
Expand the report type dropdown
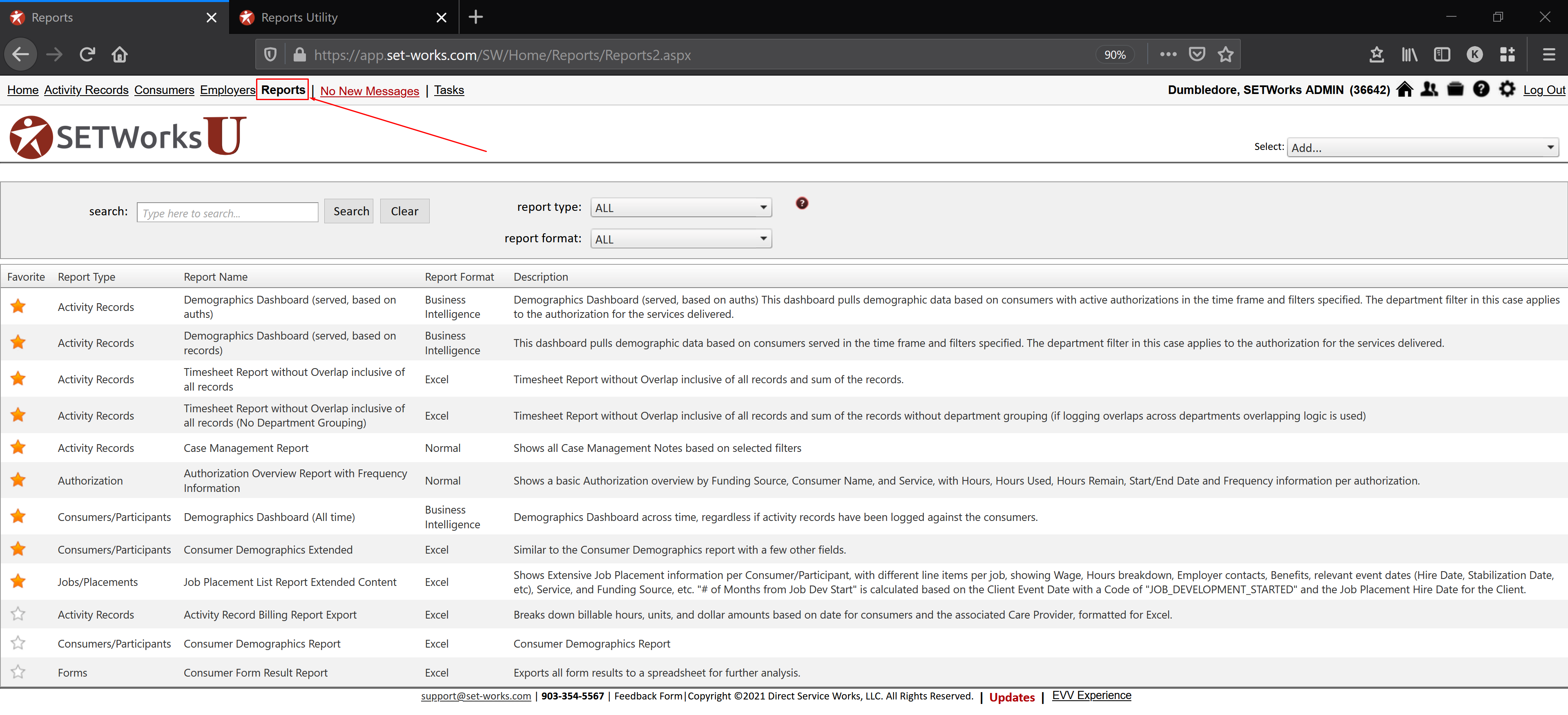(x=680, y=208)
